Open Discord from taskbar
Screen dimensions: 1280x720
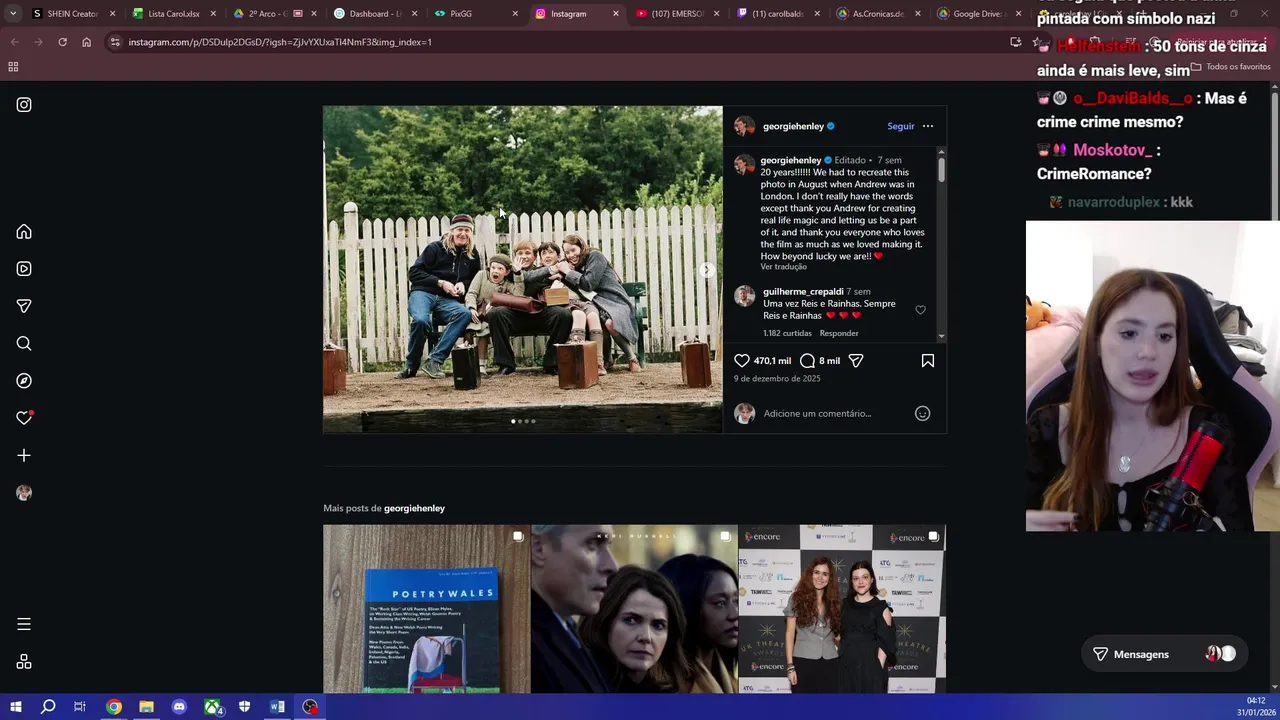[x=179, y=707]
